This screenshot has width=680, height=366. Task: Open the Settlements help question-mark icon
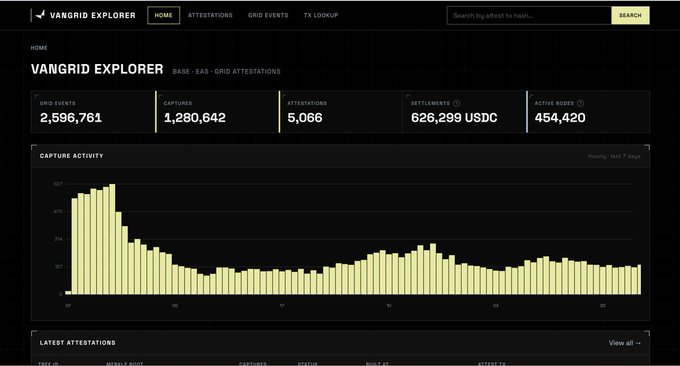456,103
